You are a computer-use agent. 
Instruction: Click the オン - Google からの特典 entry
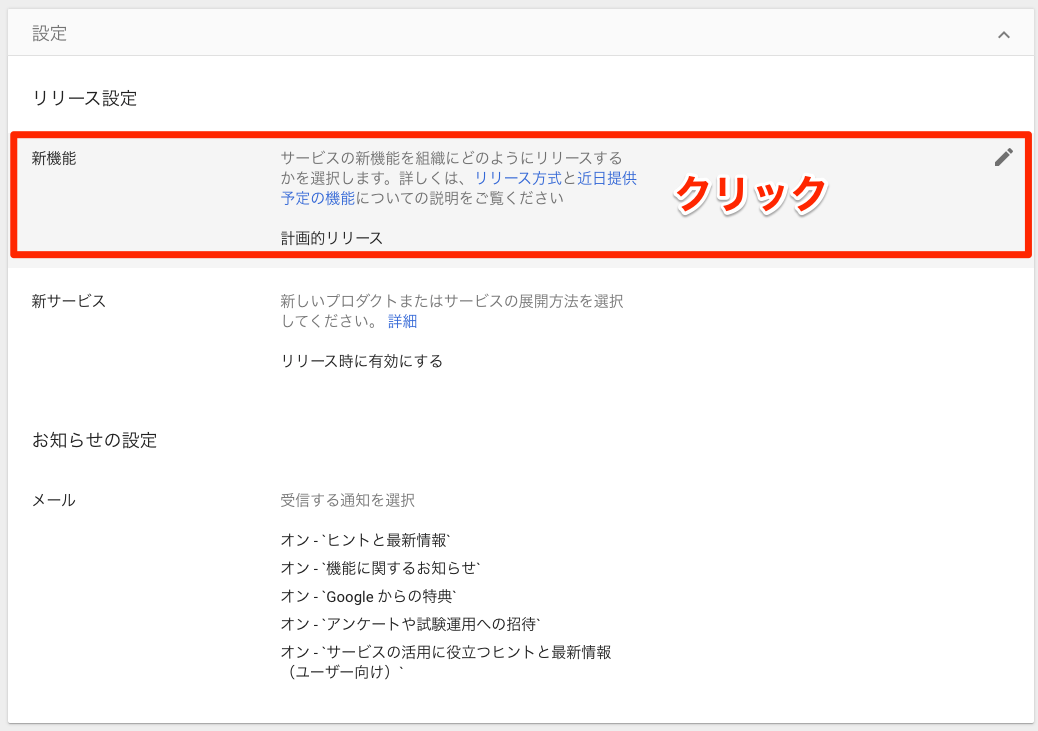pyautogui.click(x=369, y=596)
